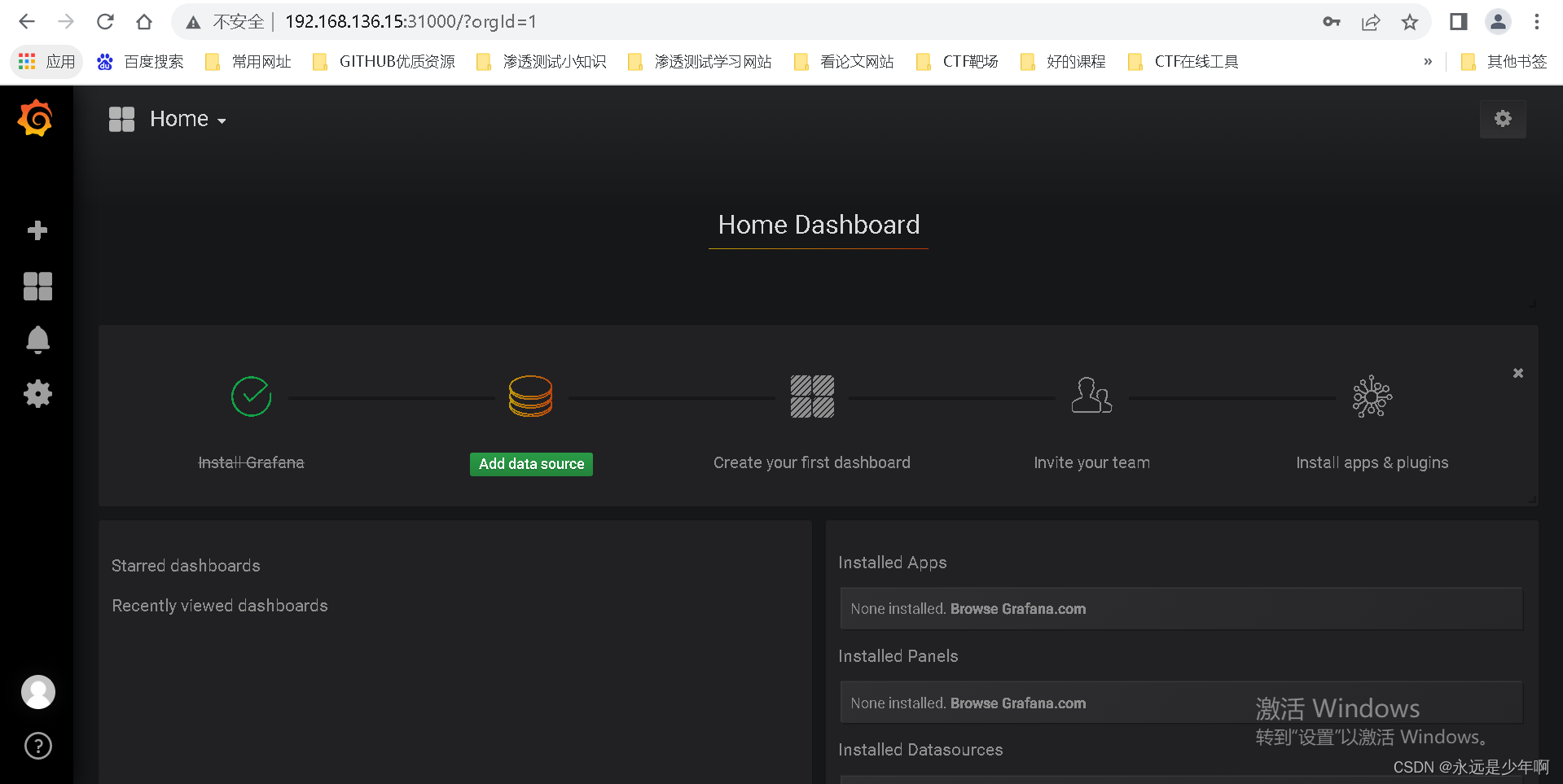Viewport: 1563px width, 784px height.
Task: Open the browser profile avatar
Action: point(1498,22)
